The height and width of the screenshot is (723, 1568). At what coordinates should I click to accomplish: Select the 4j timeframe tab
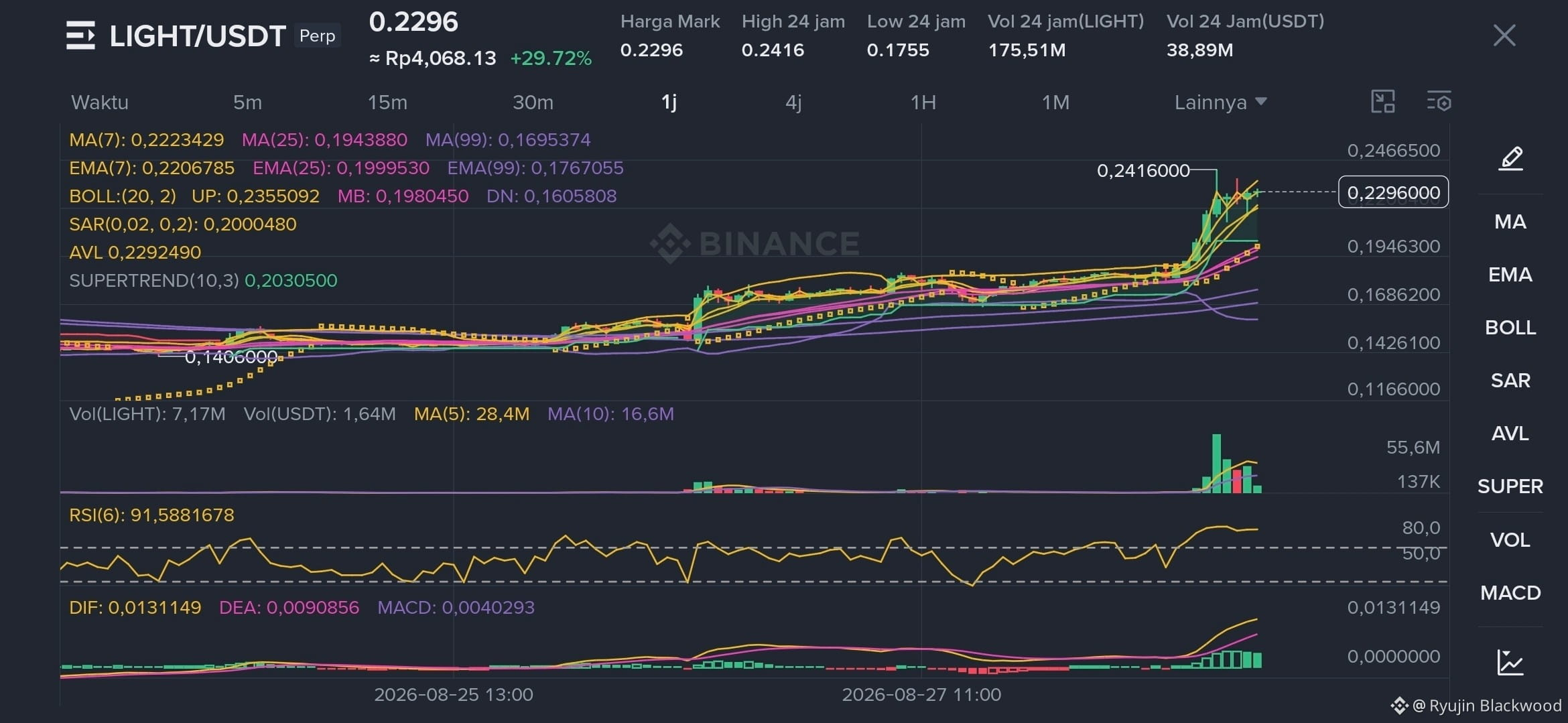793,103
